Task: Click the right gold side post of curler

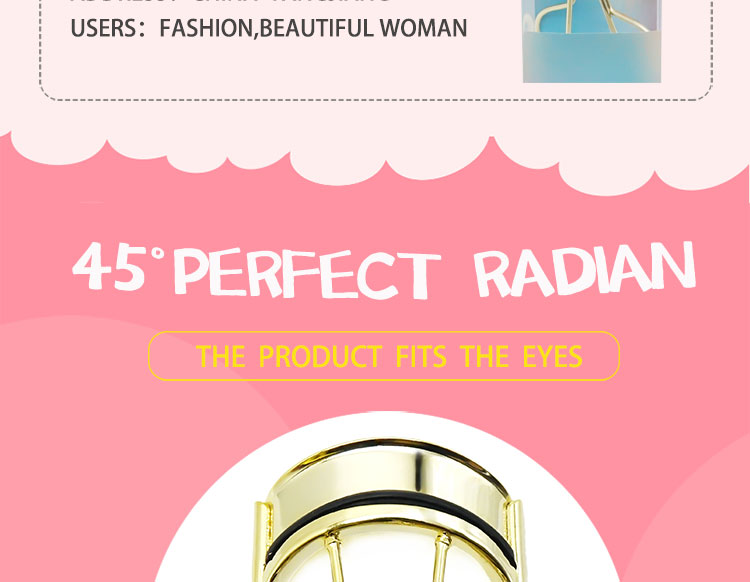Action: (x=514, y=540)
